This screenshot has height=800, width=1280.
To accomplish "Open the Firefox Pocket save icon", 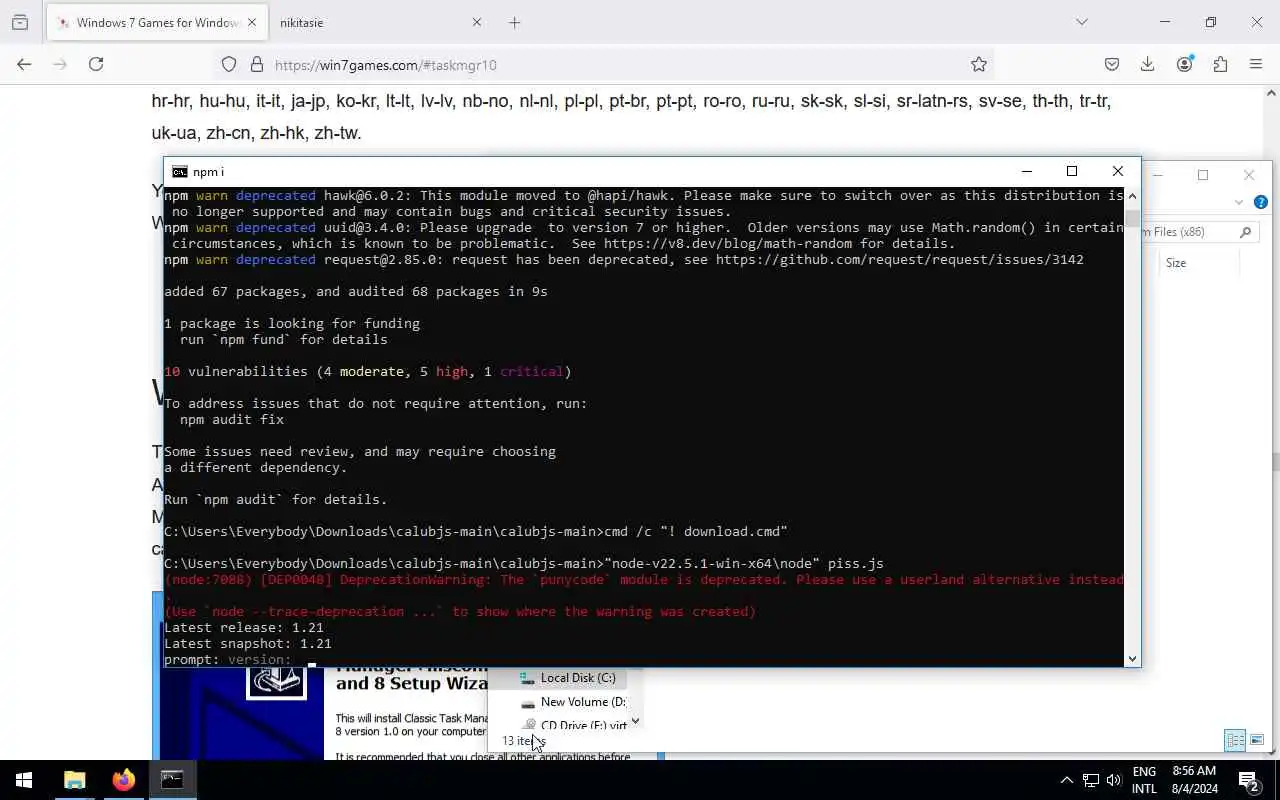I will (1111, 64).
